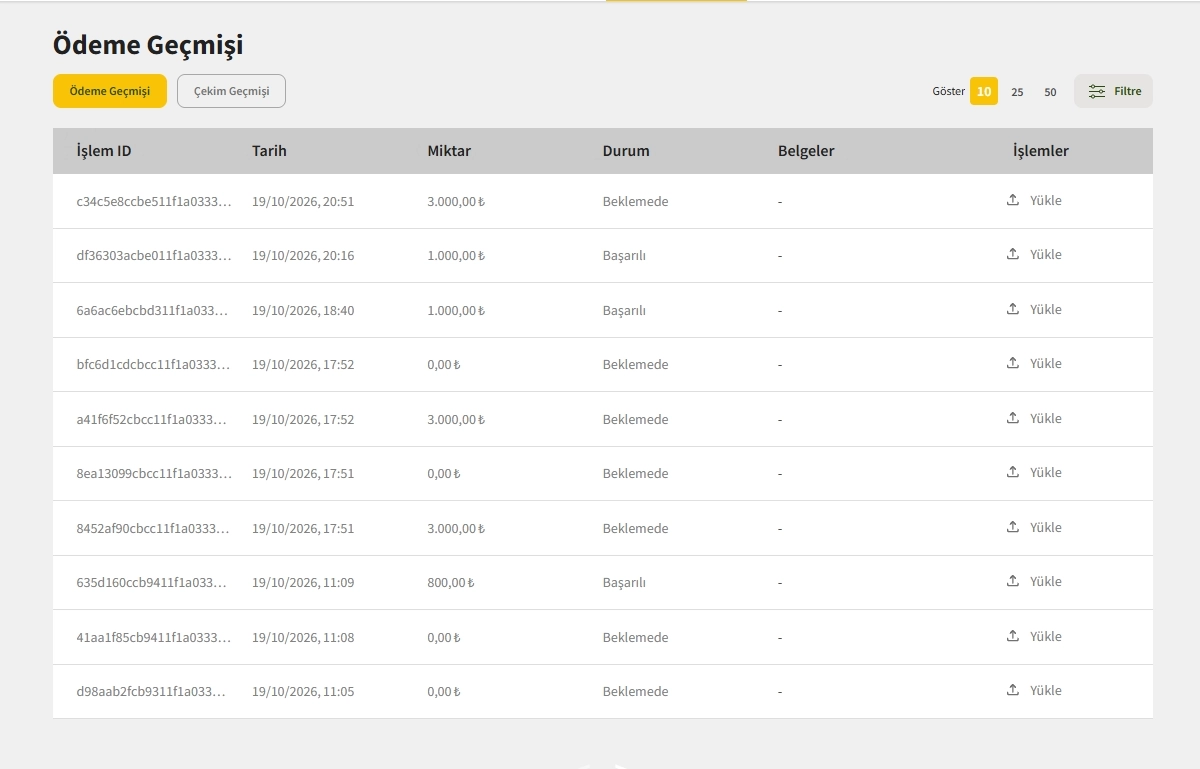1200x769 pixels.
Task: Click the Durum column header
Action: pyautogui.click(x=626, y=151)
